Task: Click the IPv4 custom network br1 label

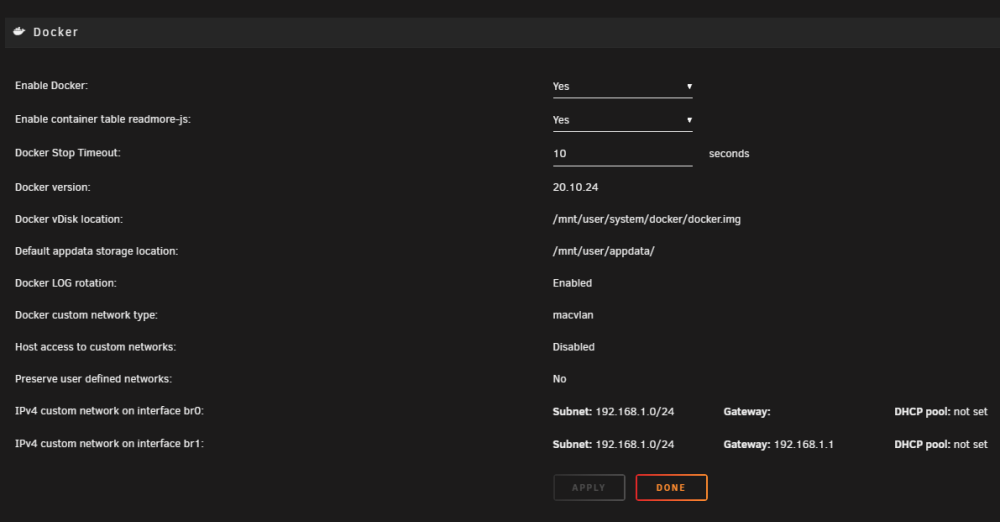Action: pyautogui.click(x=110, y=444)
